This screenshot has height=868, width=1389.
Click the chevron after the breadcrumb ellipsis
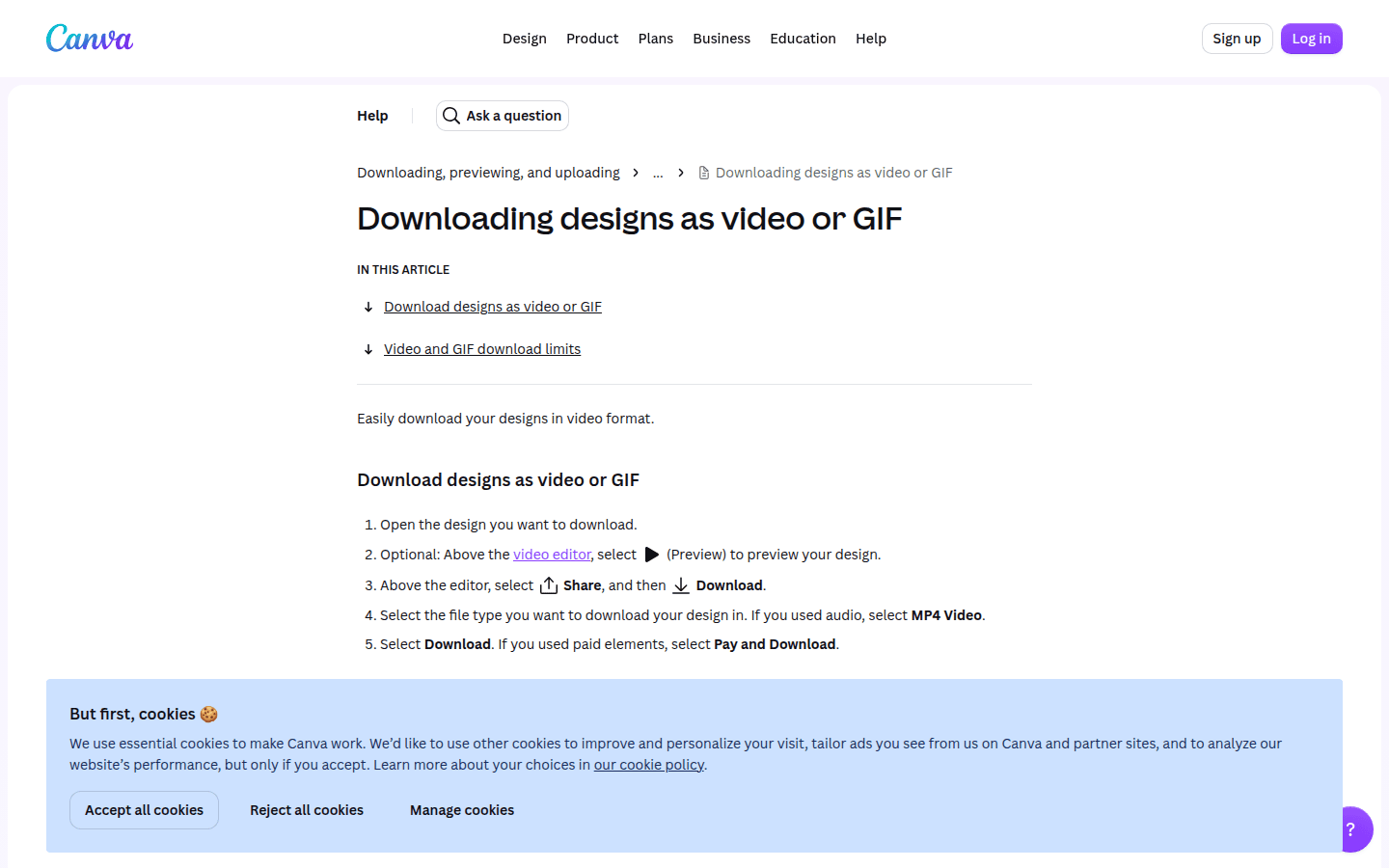(681, 173)
